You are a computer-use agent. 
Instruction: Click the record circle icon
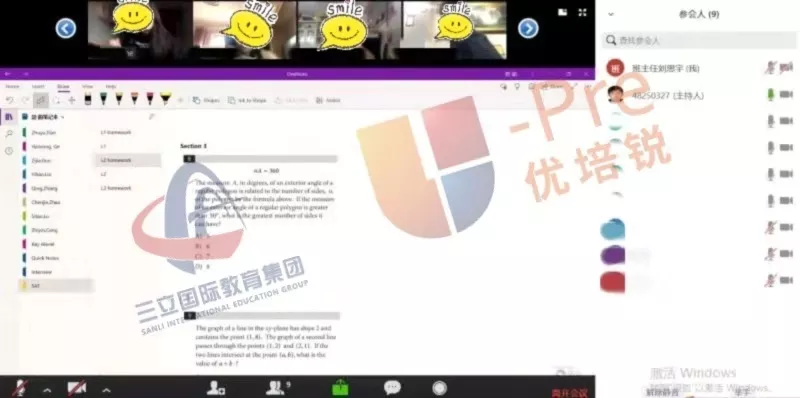[x=439, y=388]
